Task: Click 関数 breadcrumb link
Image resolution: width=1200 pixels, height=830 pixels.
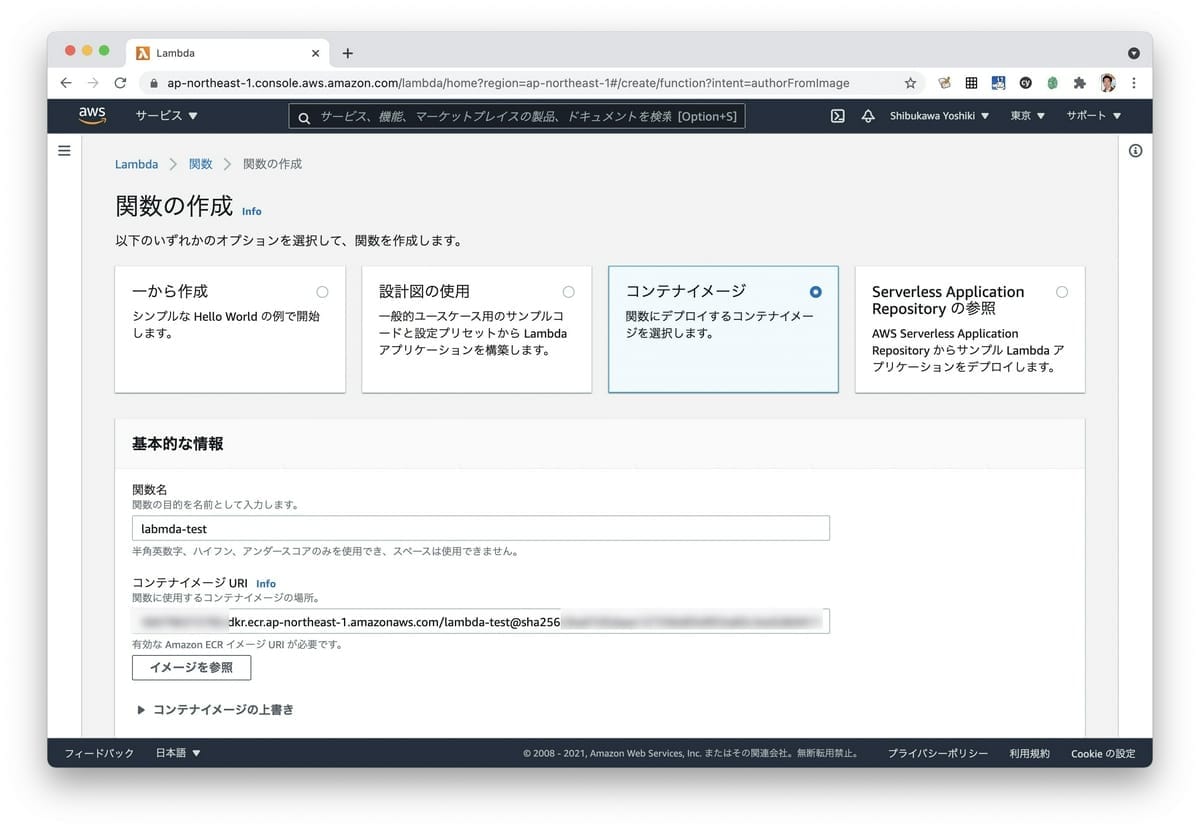Action: pos(201,164)
